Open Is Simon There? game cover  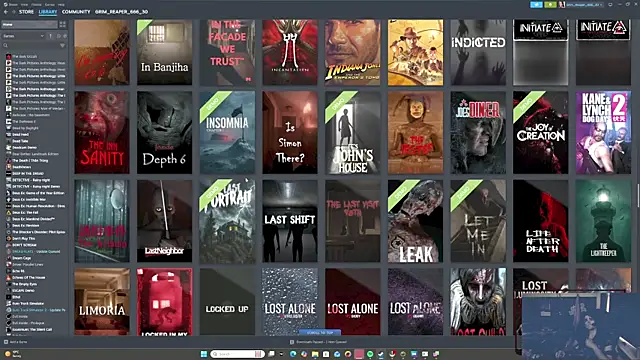[290, 133]
